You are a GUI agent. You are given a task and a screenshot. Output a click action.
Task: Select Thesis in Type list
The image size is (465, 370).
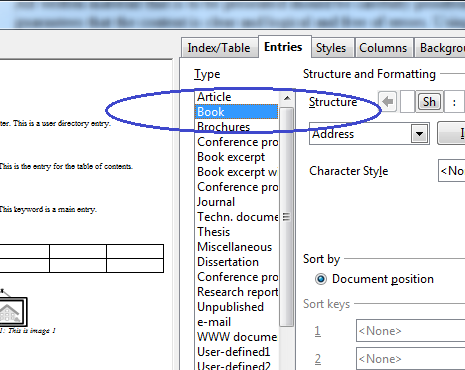[236, 232]
